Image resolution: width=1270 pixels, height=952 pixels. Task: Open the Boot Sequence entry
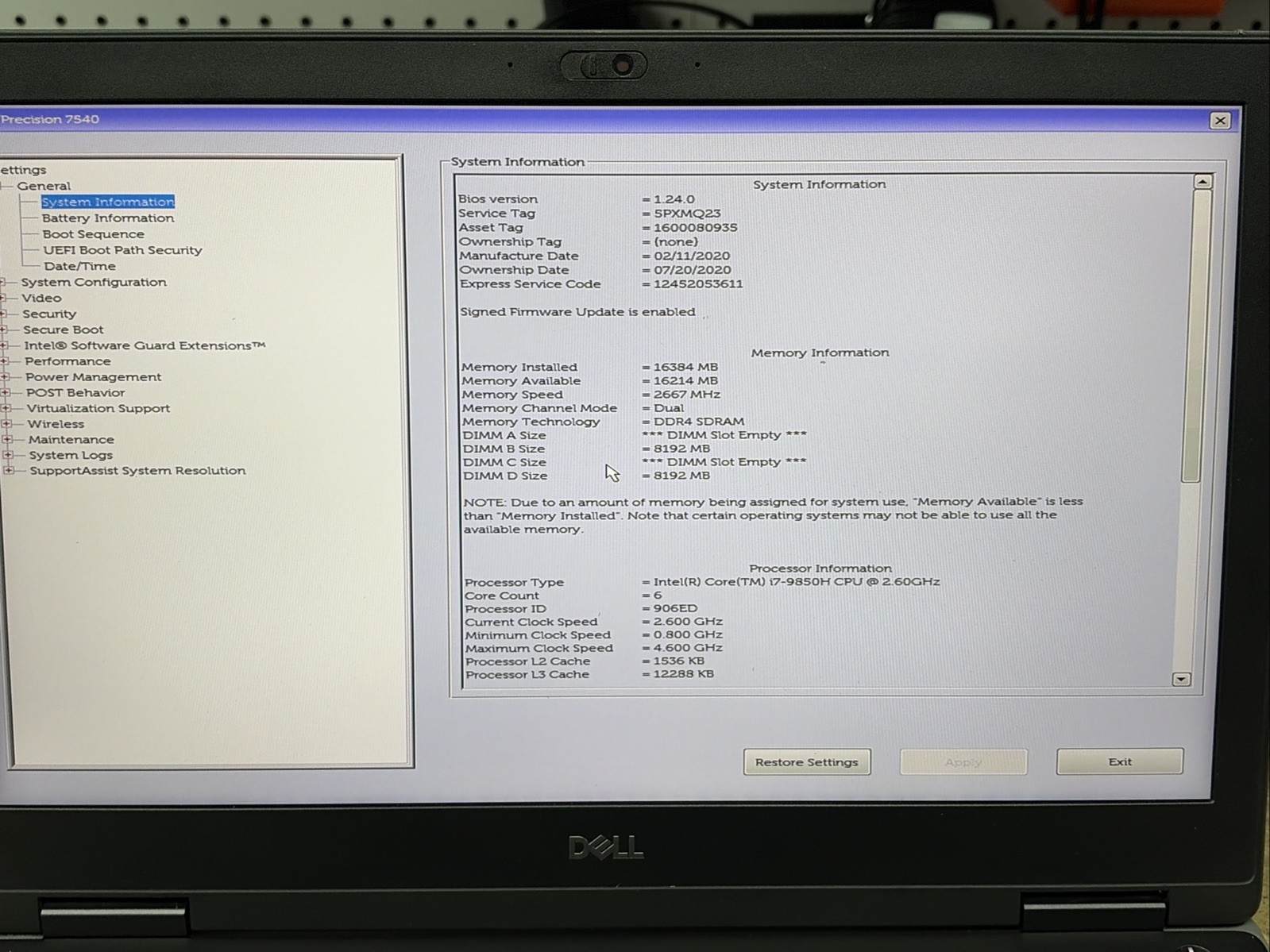tap(94, 234)
